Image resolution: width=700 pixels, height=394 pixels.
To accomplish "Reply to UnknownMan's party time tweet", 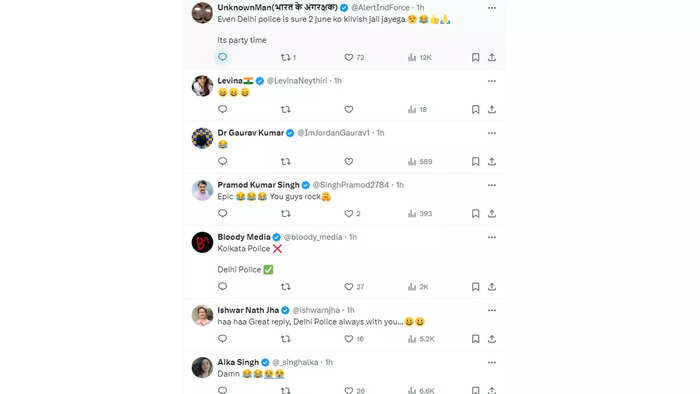I will pos(222,57).
